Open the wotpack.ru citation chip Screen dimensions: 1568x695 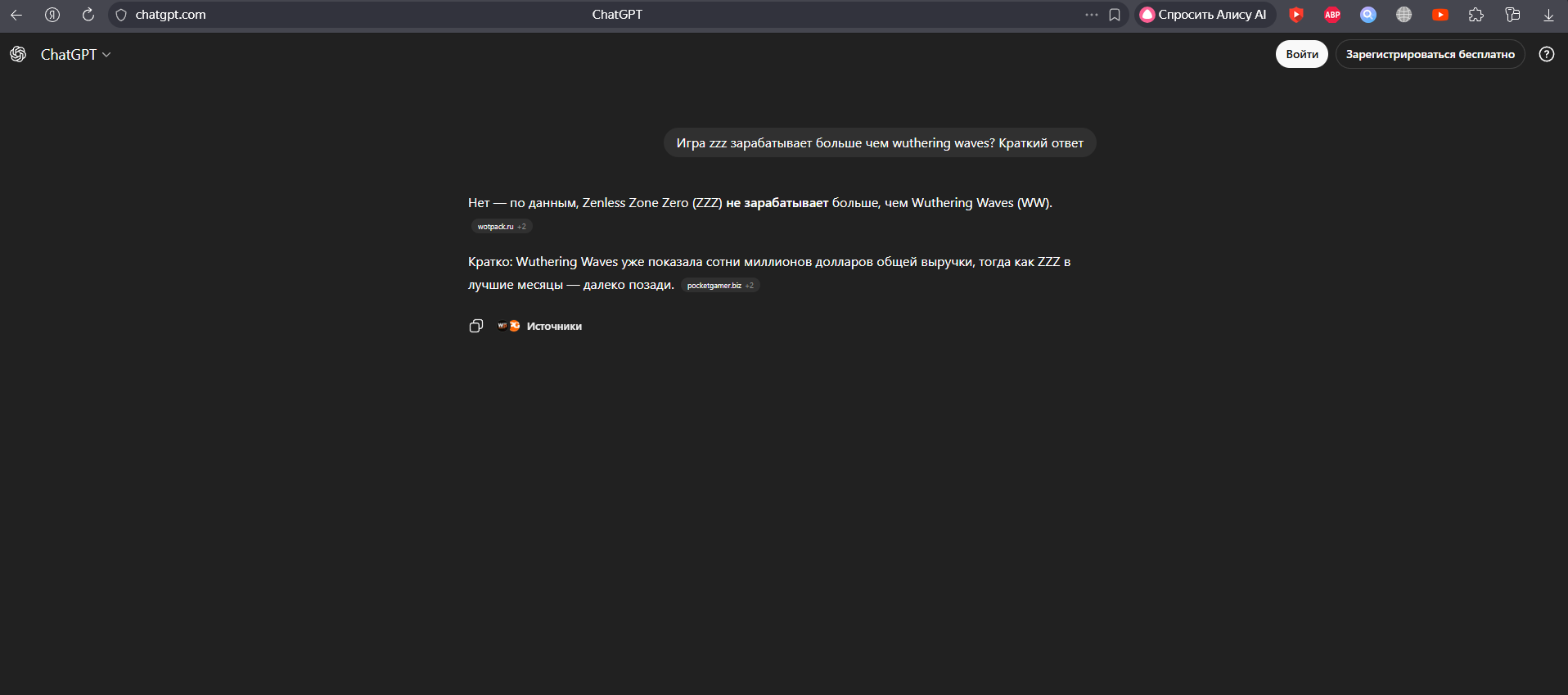[502, 227]
